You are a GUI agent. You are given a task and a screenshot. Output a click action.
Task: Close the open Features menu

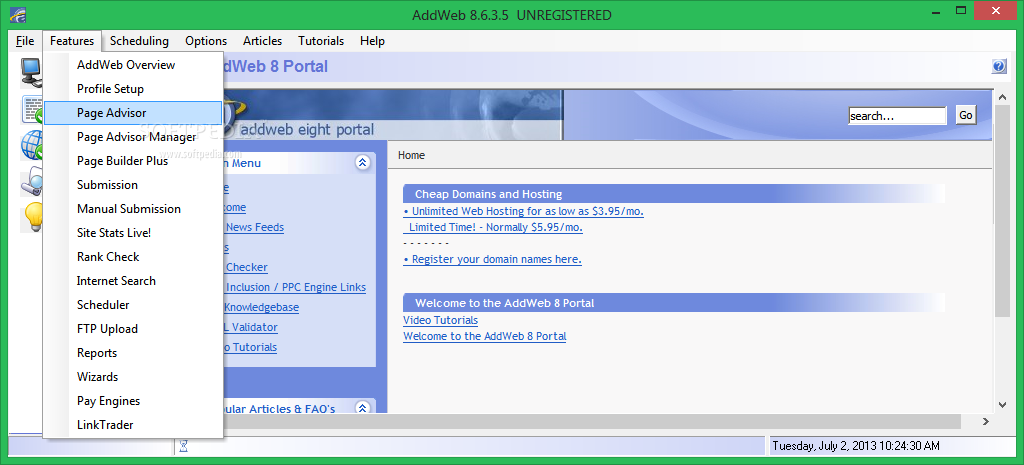pos(72,40)
